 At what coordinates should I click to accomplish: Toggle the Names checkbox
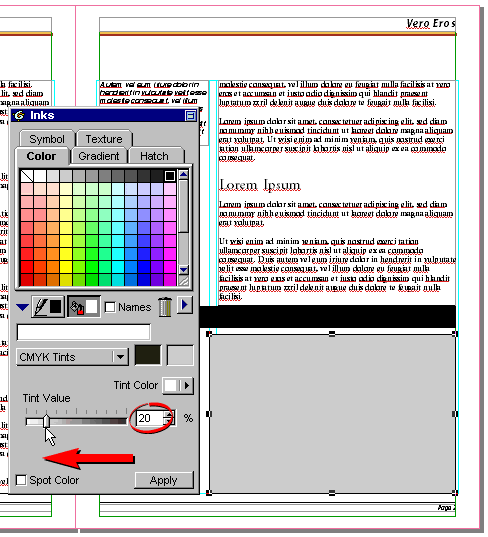pos(110,307)
